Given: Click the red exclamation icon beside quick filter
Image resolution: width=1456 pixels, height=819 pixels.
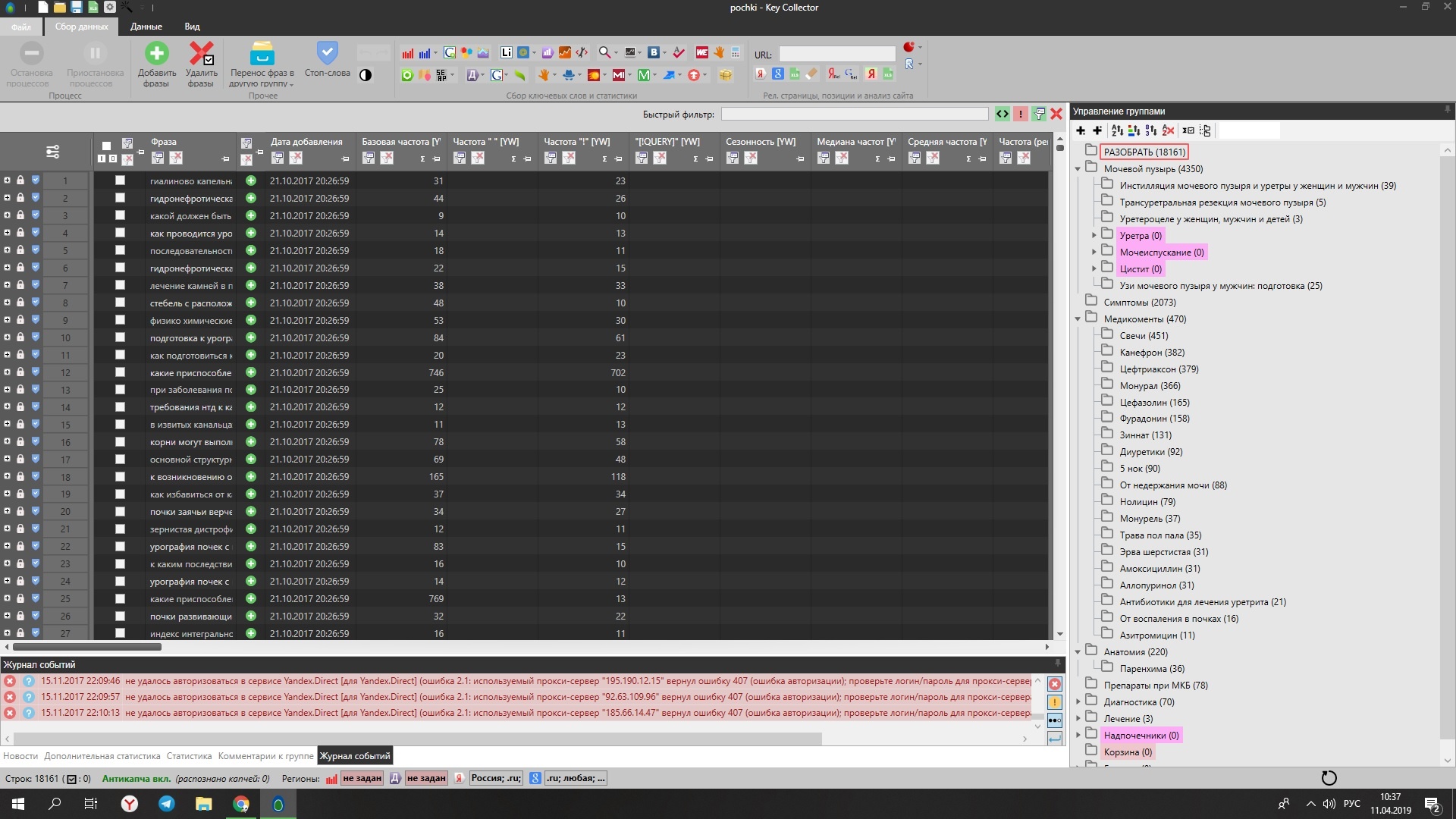Looking at the screenshot, I should [1021, 115].
